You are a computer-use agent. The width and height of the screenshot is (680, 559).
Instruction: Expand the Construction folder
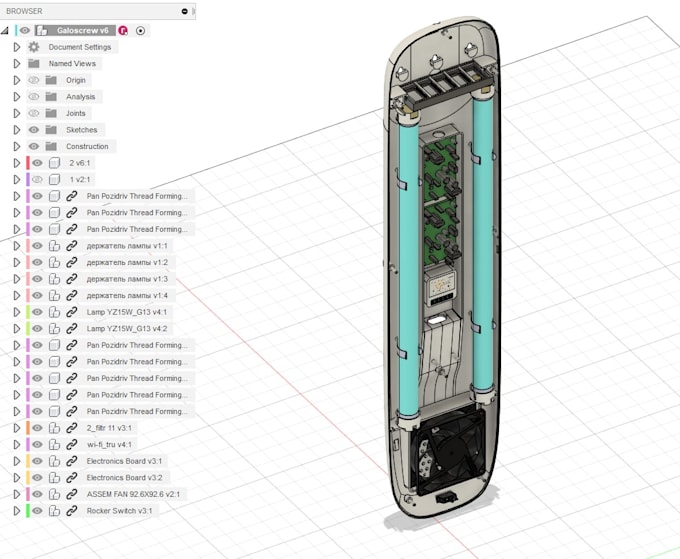pyautogui.click(x=16, y=146)
